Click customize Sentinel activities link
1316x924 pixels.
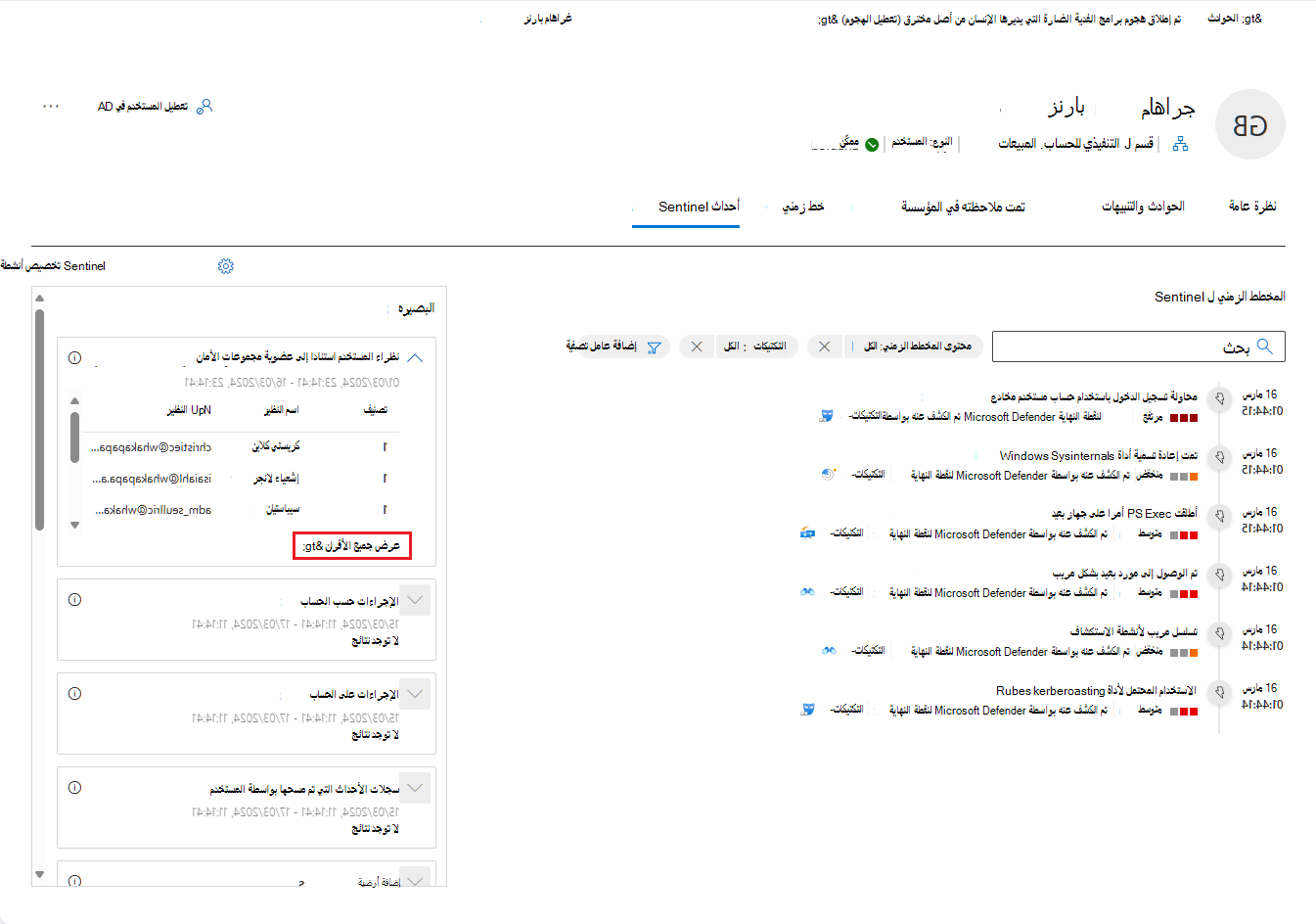click(53, 266)
